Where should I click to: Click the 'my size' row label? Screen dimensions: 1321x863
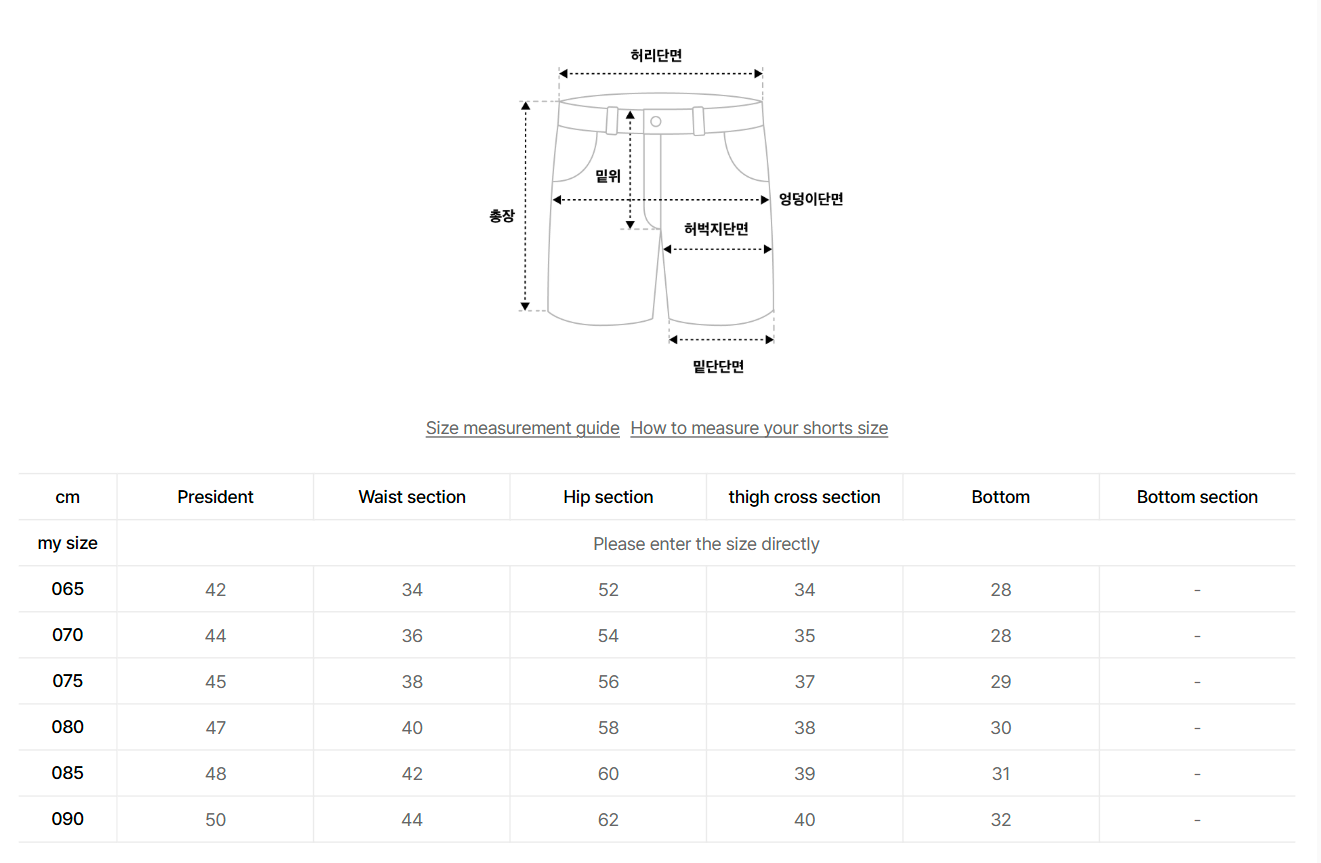pyautogui.click(x=68, y=544)
